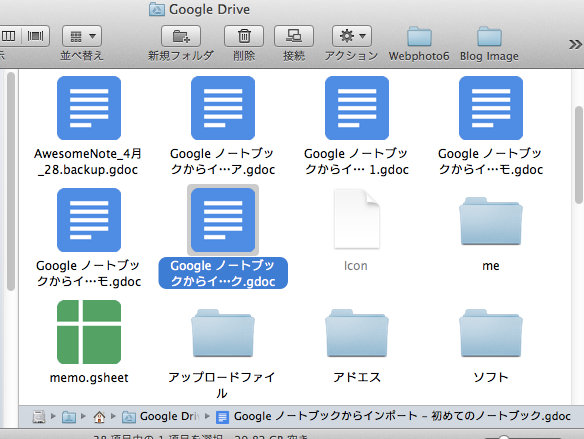Select the ソフト folder icon
This screenshot has width=584, height=439.
491,333
